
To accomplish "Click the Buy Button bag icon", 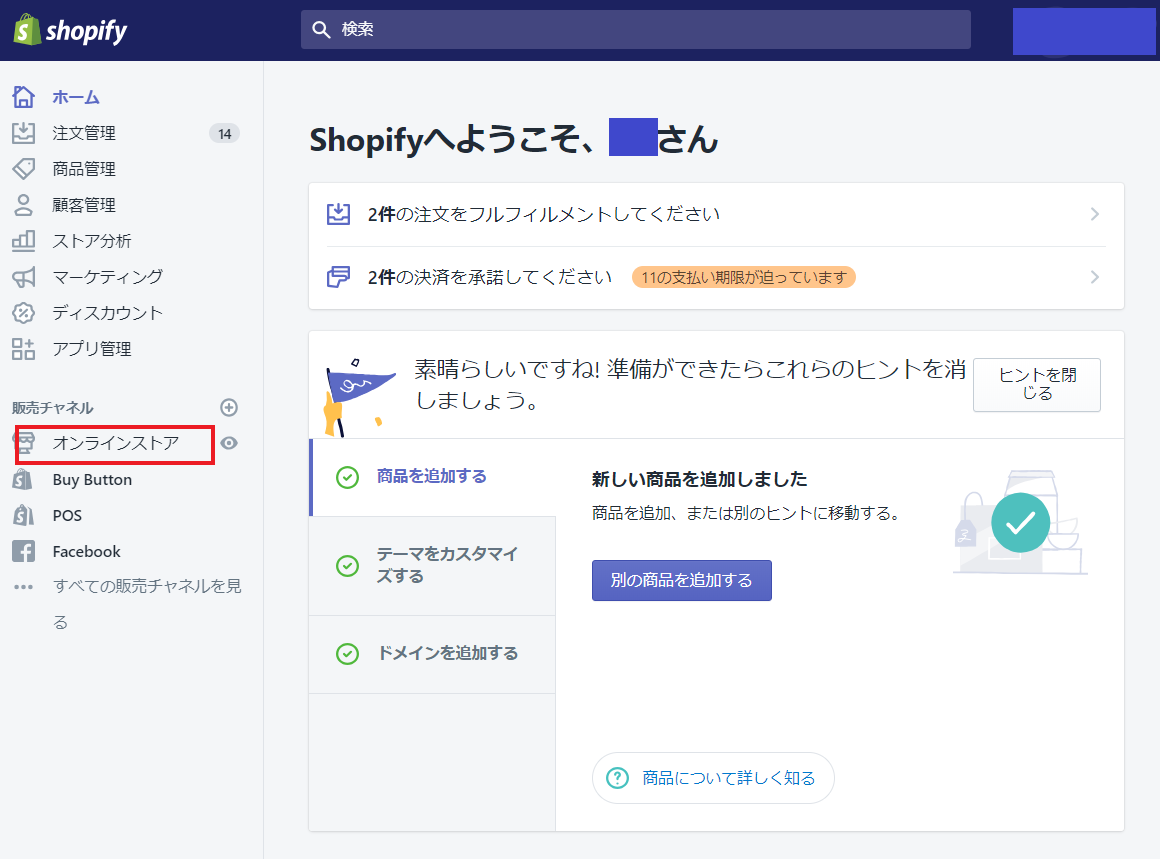I will coord(24,479).
